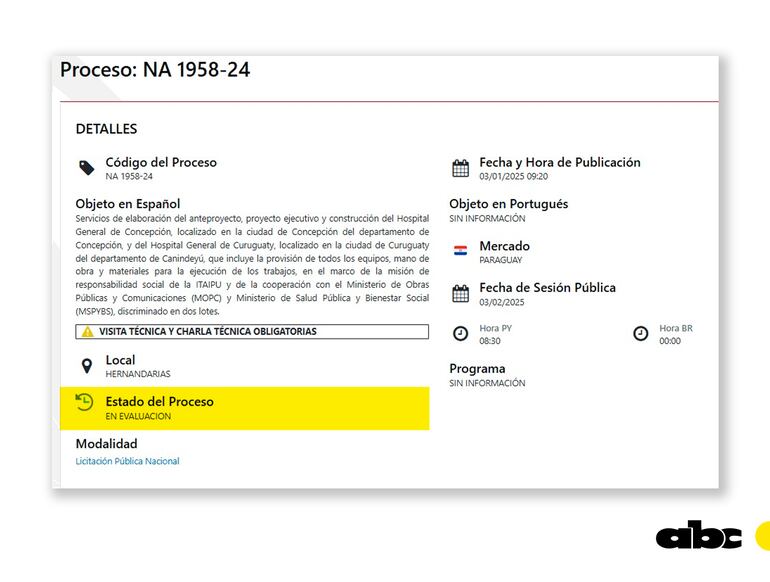Click the clock icon next to Hora PY
Screen dimensions: 770x582
point(460,334)
